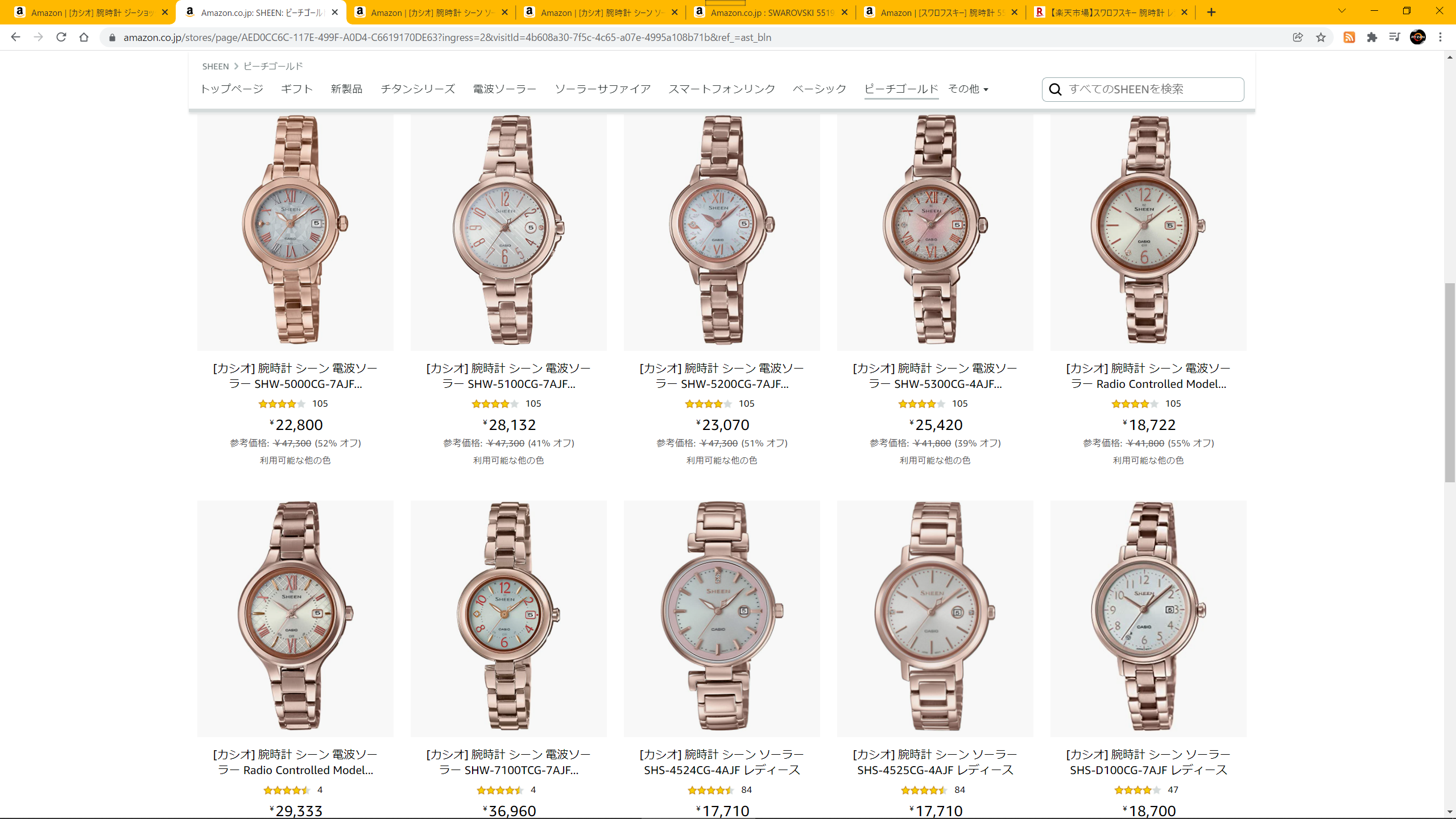Close the SWAROVSKI 5519 tab
Image resolution: width=1456 pixels, height=819 pixels.
click(x=845, y=12)
